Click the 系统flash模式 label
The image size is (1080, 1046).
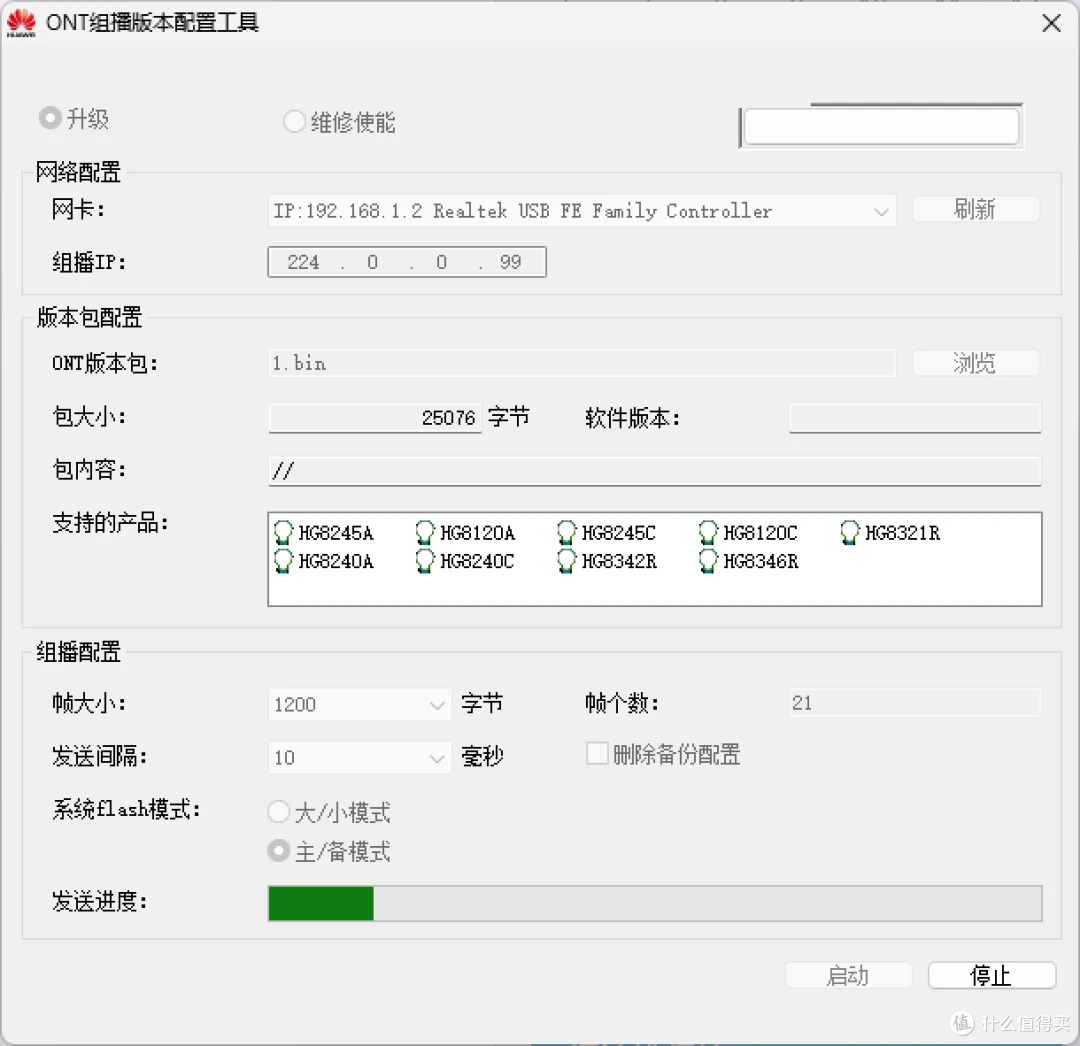[x=127, y=808]
